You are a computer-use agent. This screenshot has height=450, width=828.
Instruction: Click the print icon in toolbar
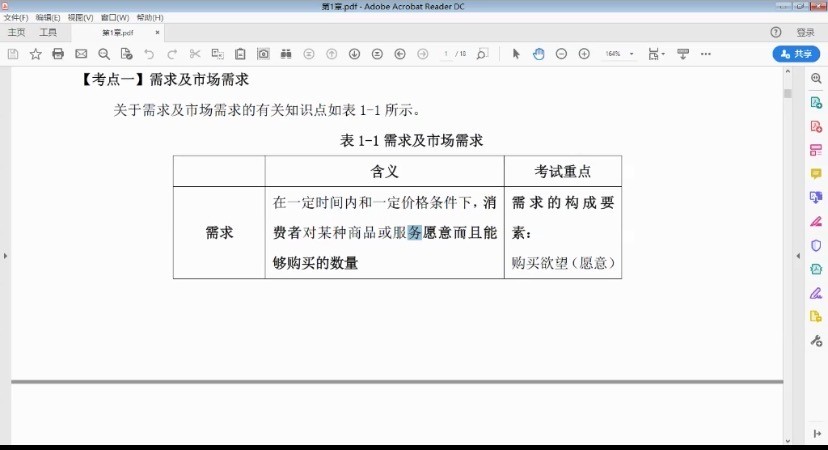58,54
